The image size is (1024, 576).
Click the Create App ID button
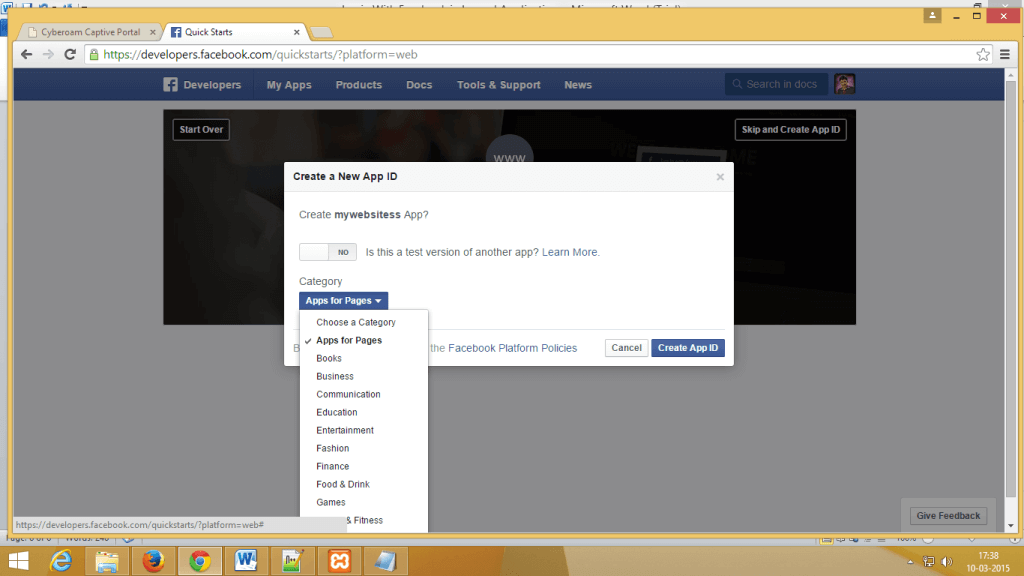(x=688, y=348)
